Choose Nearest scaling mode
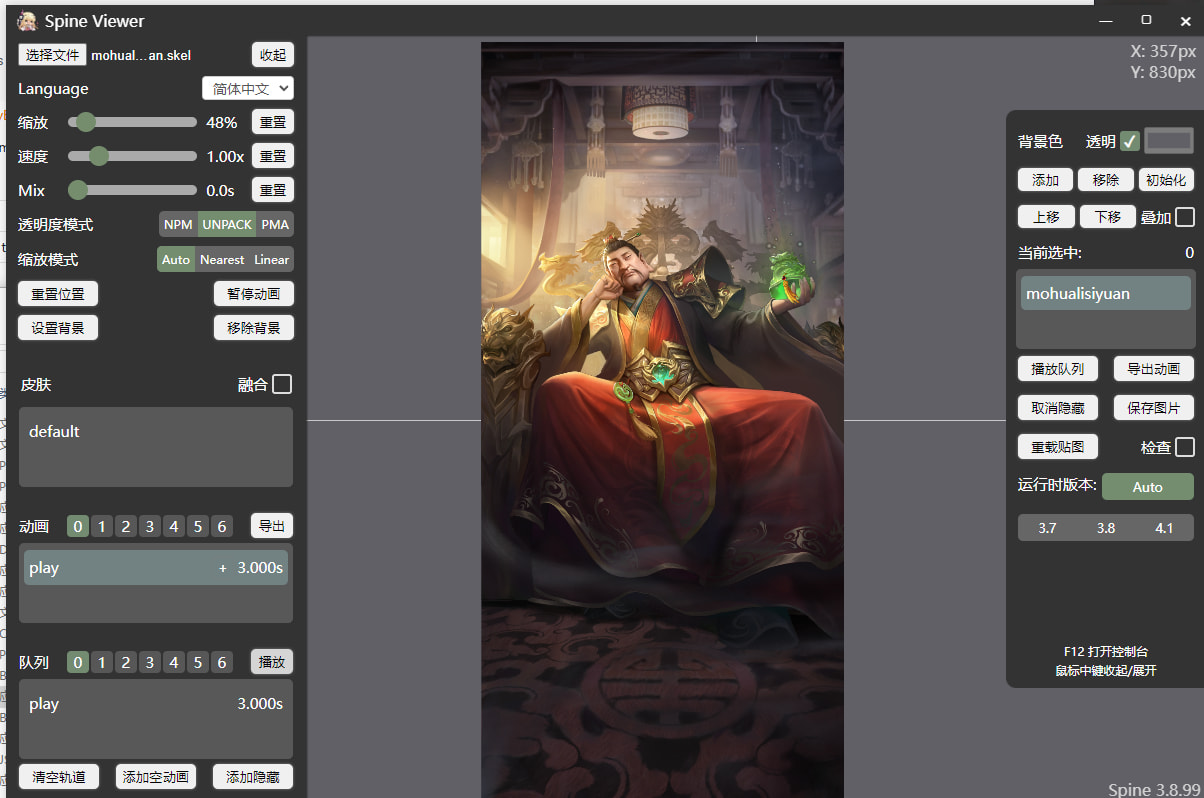Screen dimensions: 1204x798 pos(222,259)
